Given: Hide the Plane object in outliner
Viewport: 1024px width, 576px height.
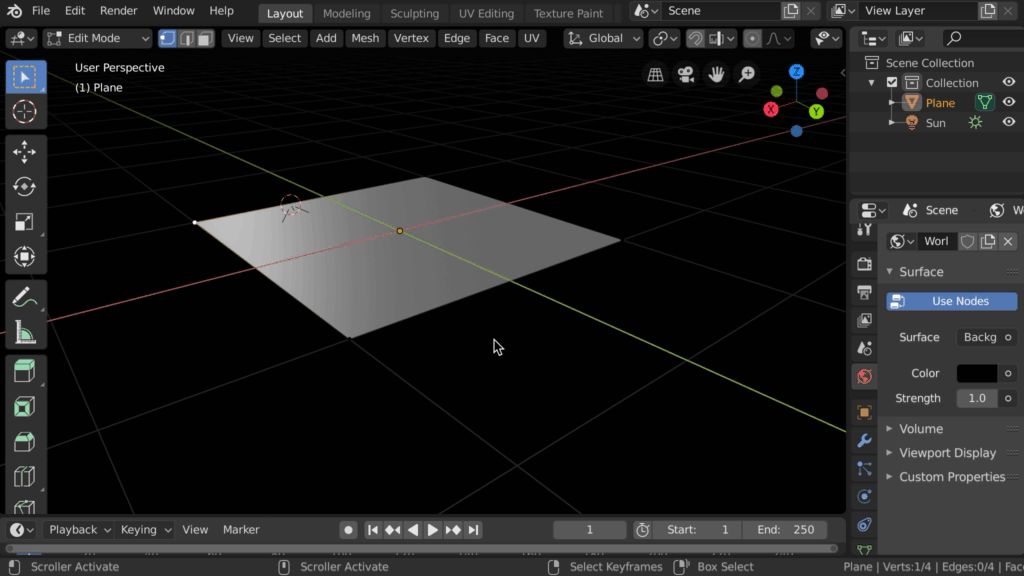Looking at the screenshot, I should [1009, 102].
